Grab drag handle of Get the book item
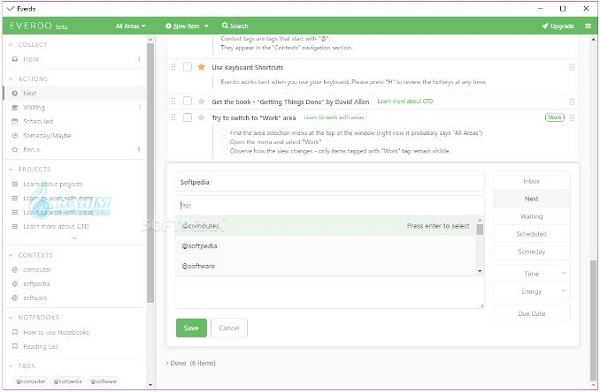 pyautogui.click(x=173, y=101)
